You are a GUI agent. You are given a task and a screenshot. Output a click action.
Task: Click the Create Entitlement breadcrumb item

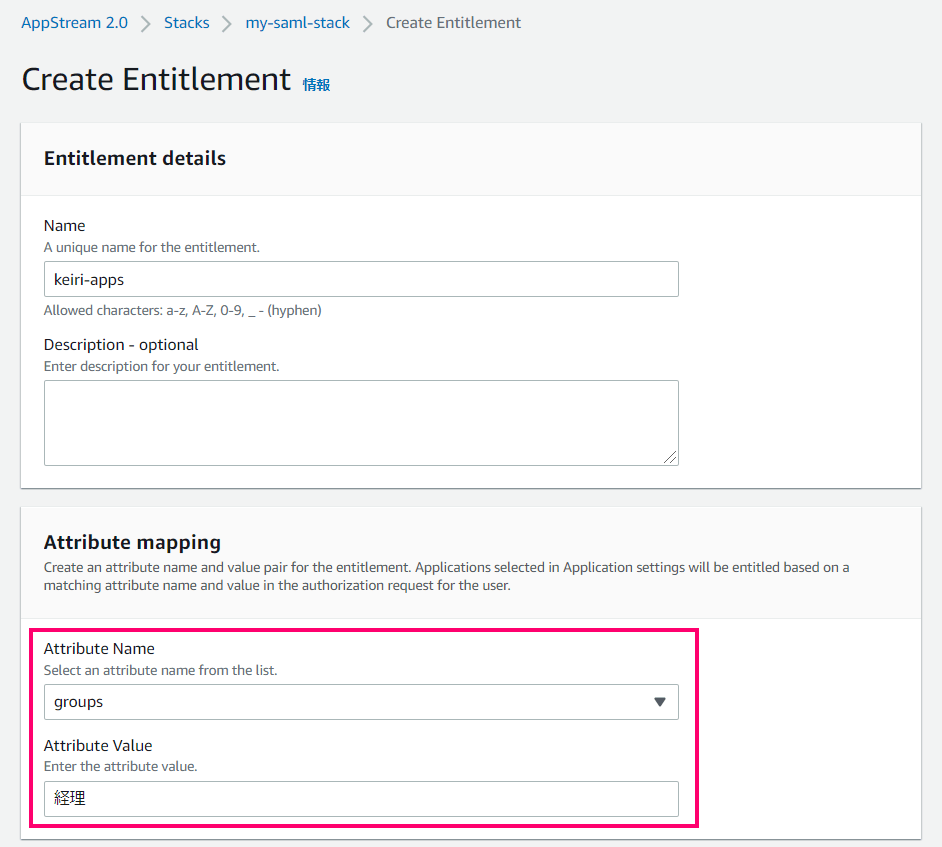[453, 22]
